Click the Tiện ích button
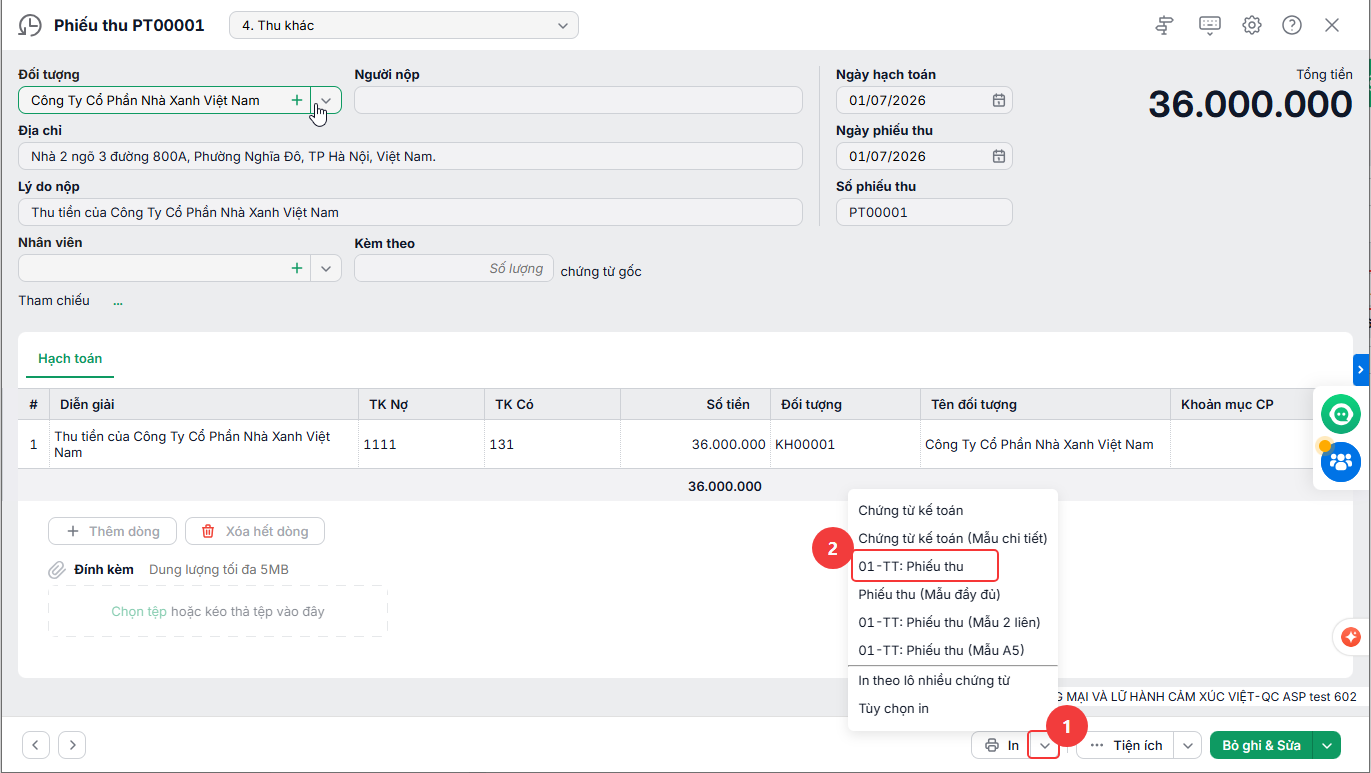The image size is (1371, 773). click(1125, 745)
